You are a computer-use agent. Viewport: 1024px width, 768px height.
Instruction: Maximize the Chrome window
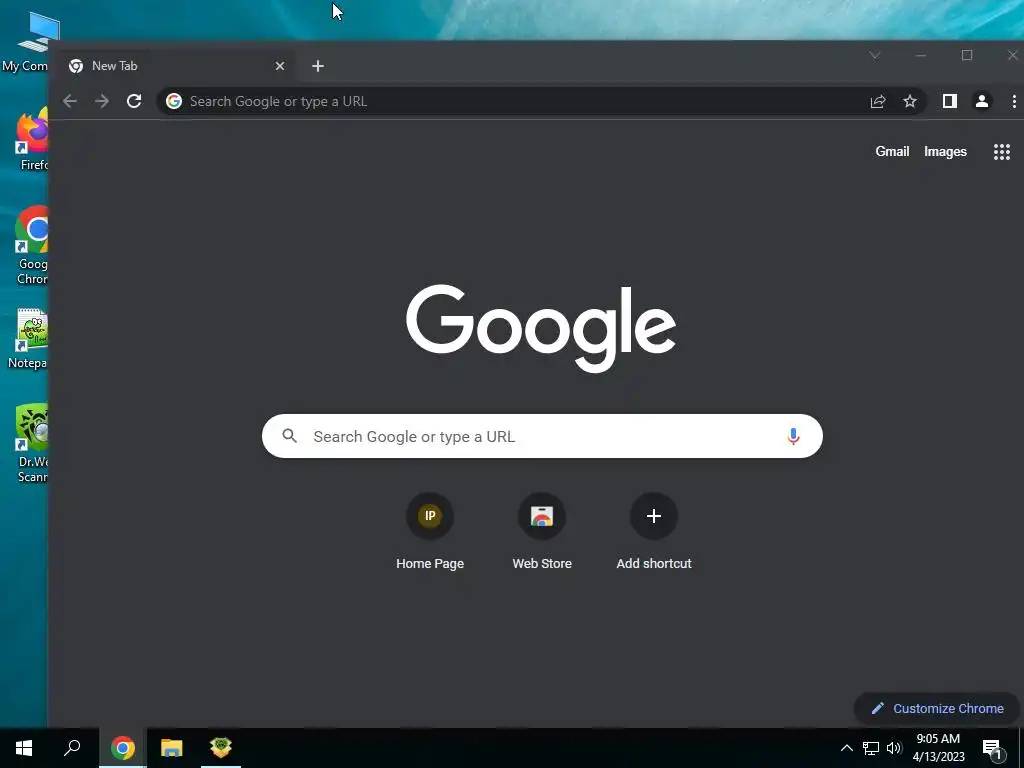pyautogui.click(x=967, y=56)
